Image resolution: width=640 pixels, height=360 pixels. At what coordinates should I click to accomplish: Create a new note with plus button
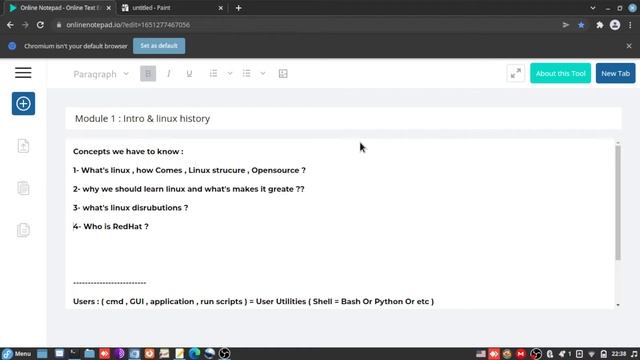[23, 104]
